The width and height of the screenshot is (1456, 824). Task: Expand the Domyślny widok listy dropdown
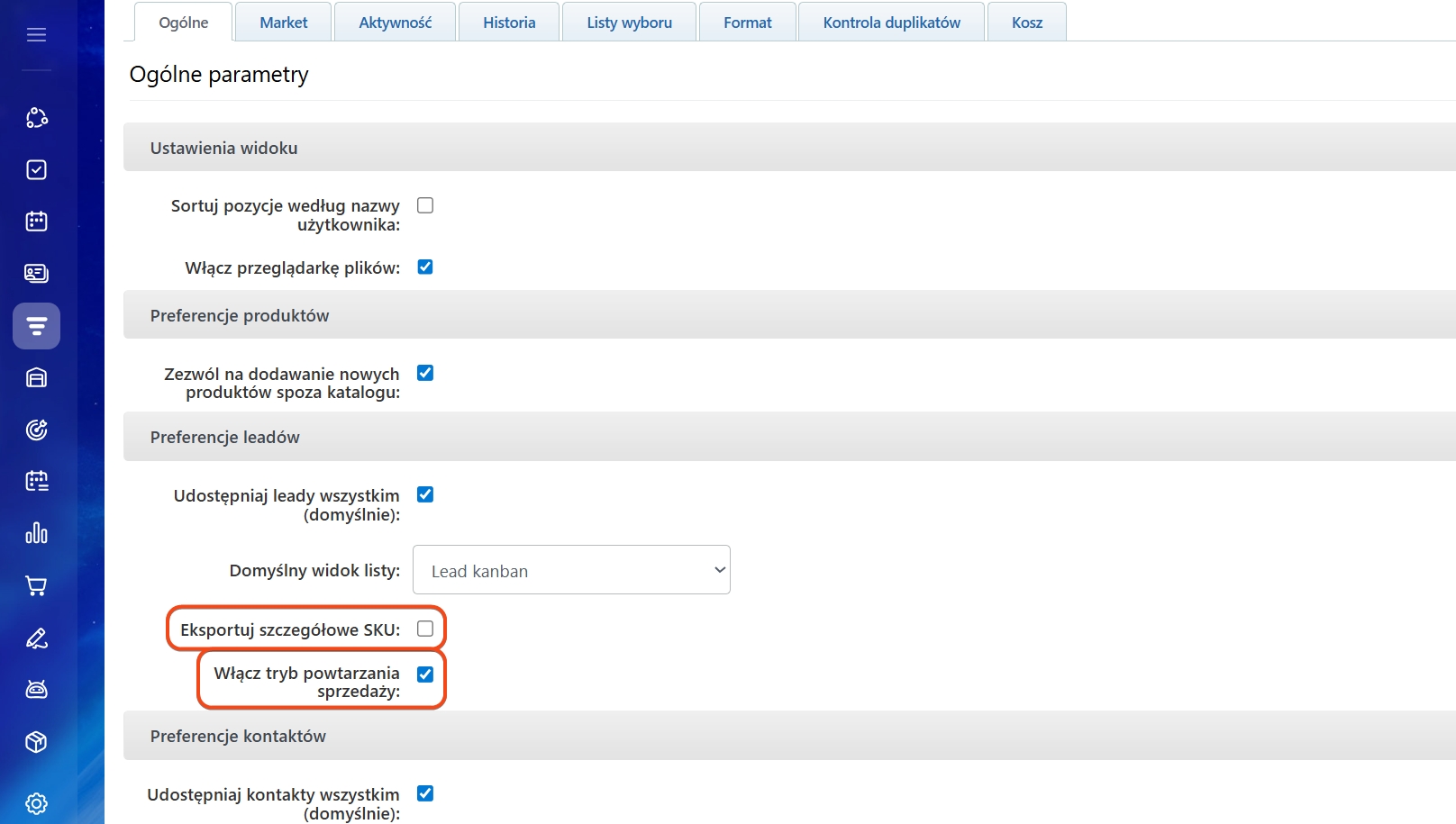point(571,570)
